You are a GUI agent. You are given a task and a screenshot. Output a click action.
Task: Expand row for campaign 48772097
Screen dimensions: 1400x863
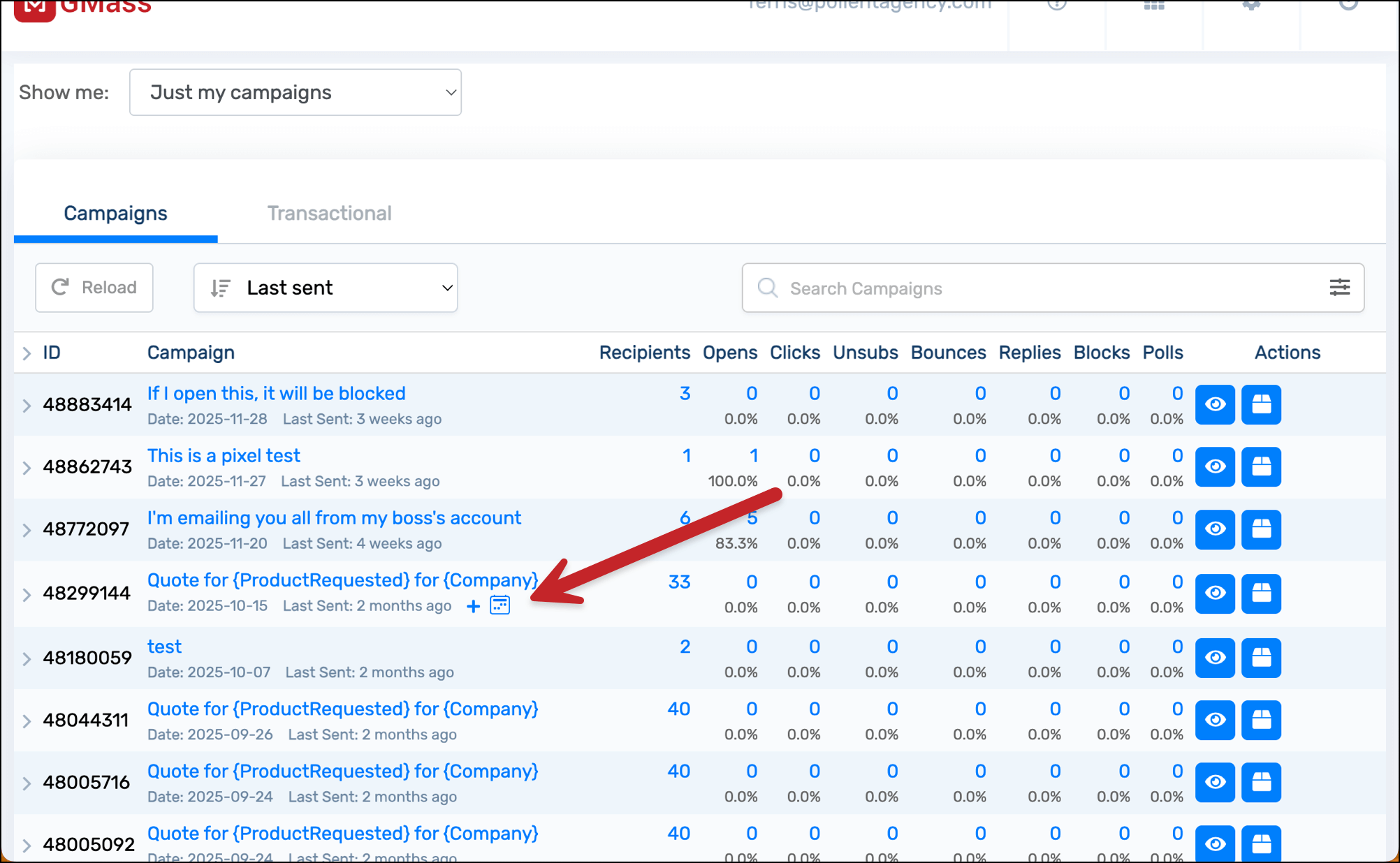click(x=27, y=530)
